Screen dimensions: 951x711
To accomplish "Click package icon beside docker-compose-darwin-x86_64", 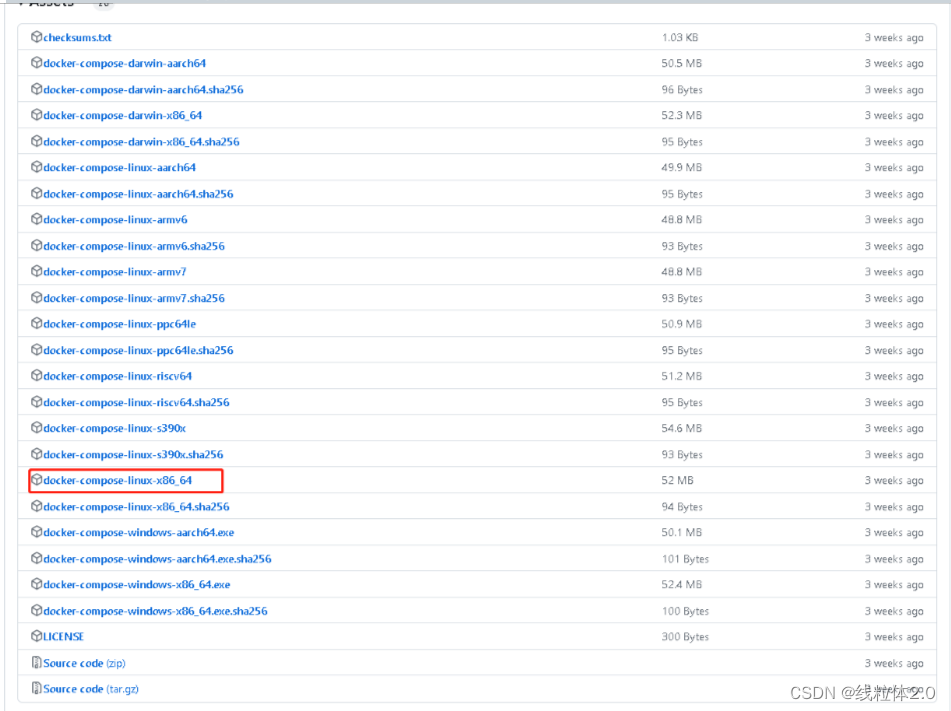I will point(36,115).
